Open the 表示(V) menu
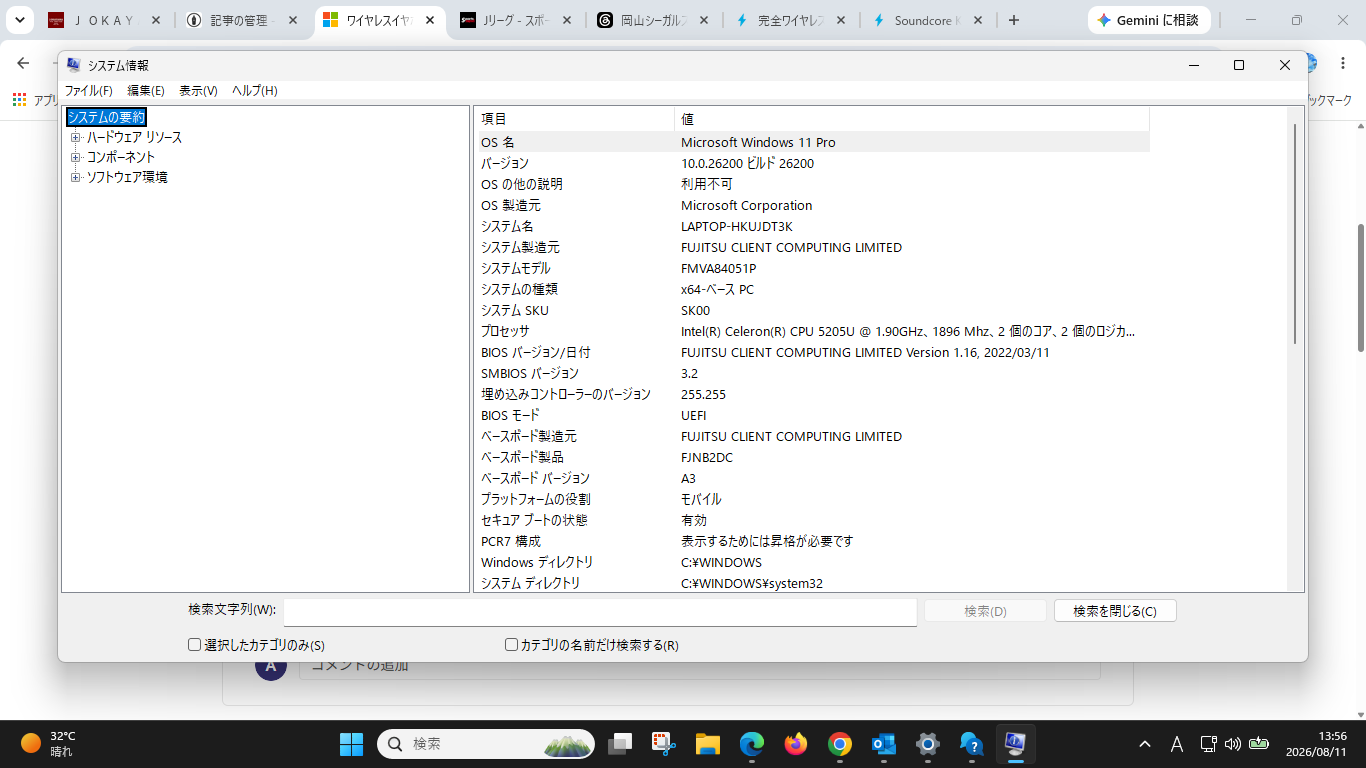The image size is (1366, 768). pos(198,90)
